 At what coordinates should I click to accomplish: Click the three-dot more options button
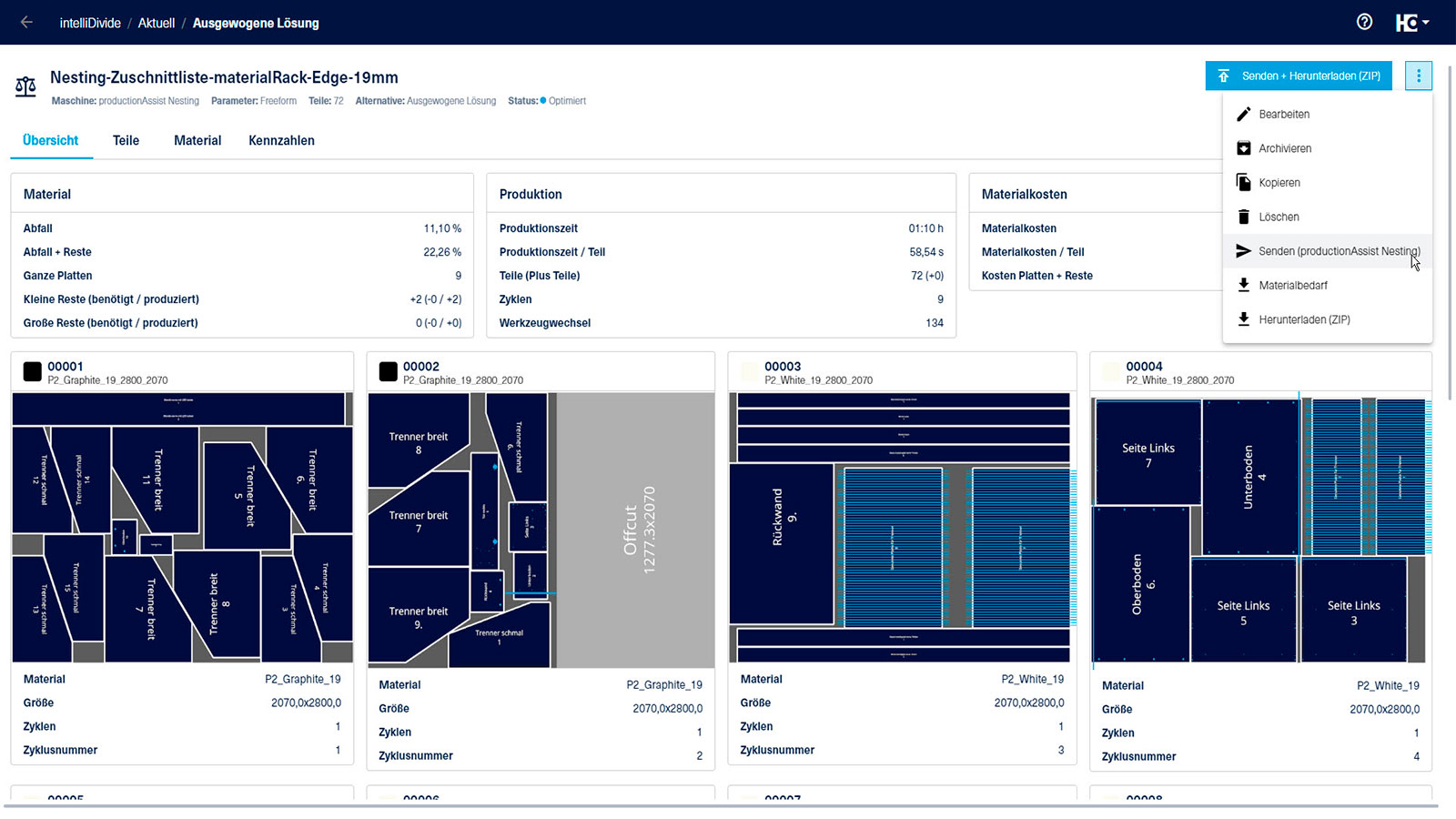point(1418,76)
